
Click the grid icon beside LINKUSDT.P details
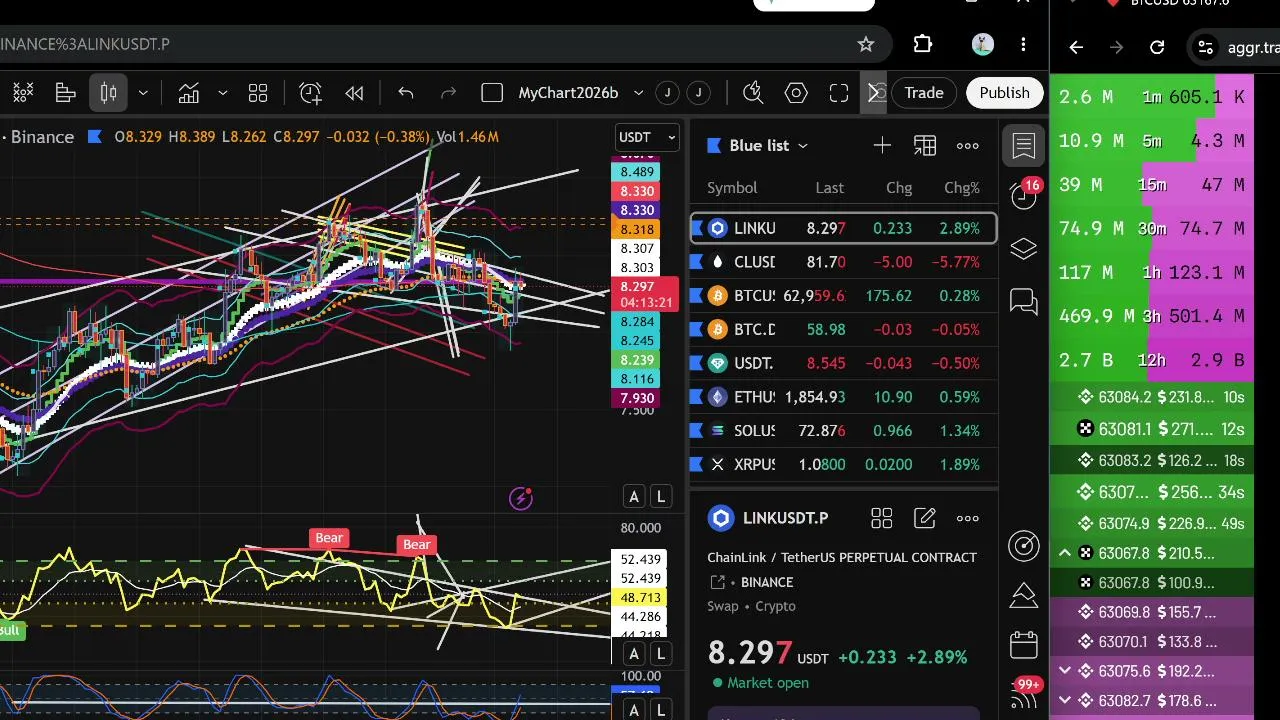(881, 518)
